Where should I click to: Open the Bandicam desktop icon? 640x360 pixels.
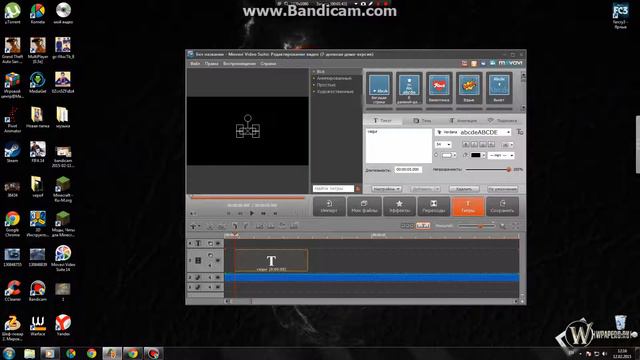coord(38,291)
